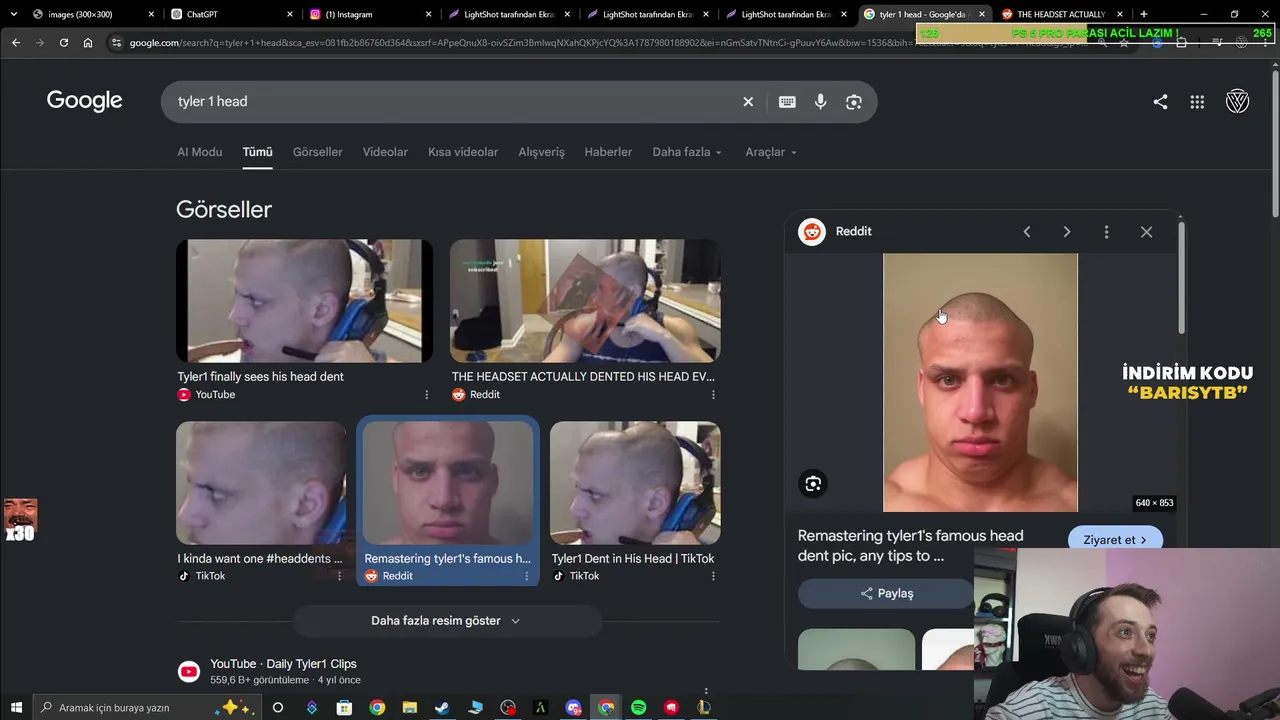This screenshot has width=1280, height=720.
Task: Open the 'Haberler' tab
Action: pos(608,152)
